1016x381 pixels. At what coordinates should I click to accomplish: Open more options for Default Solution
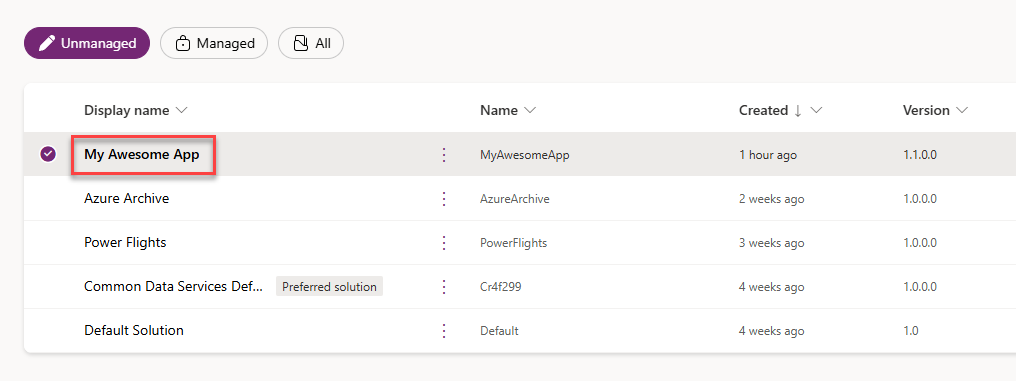coord(444,330)
